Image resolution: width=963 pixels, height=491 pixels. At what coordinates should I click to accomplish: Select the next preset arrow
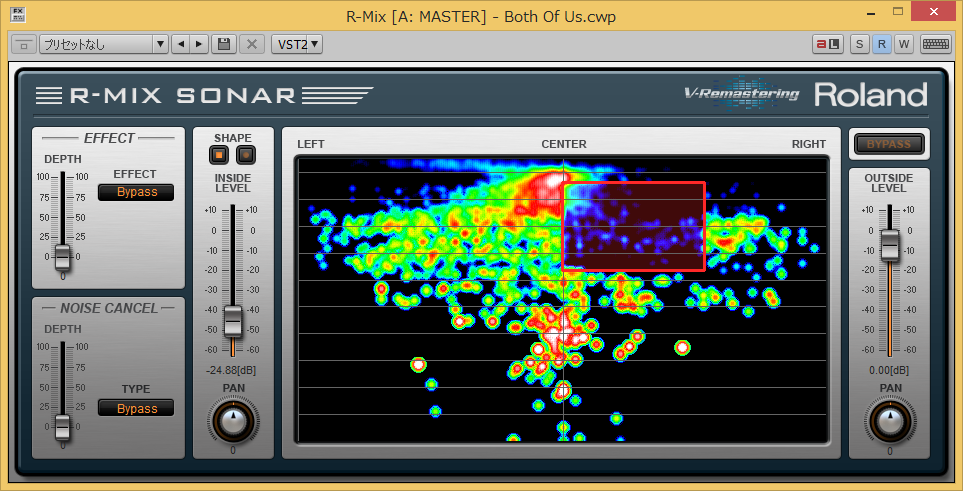point(198,44)
